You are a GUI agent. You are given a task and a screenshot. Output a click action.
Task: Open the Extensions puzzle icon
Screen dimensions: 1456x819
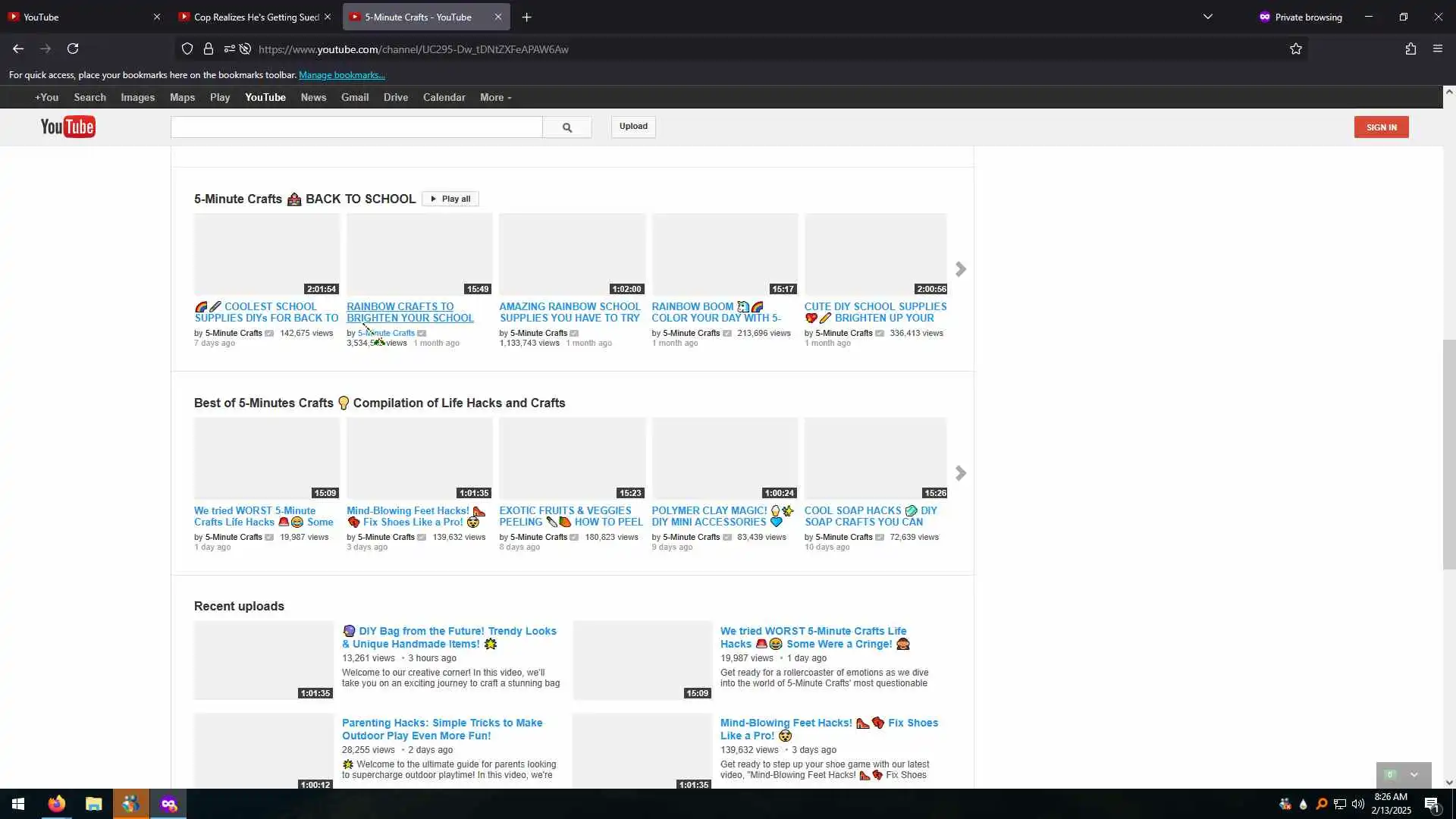coord(1410,49)
